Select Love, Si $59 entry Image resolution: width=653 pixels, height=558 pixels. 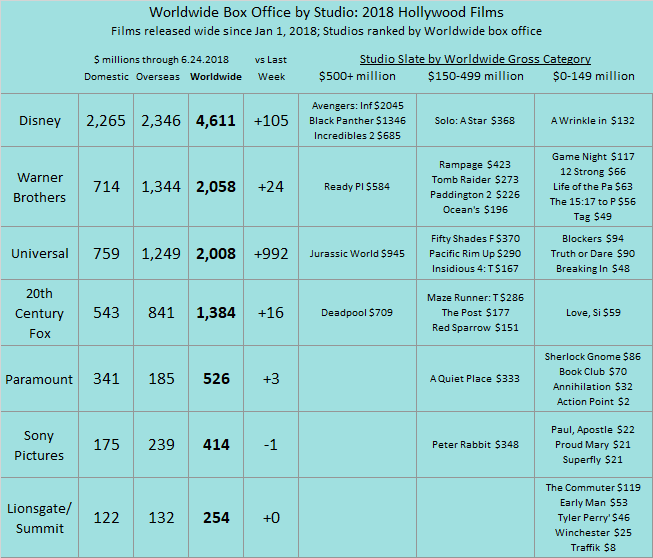(593, 312)
